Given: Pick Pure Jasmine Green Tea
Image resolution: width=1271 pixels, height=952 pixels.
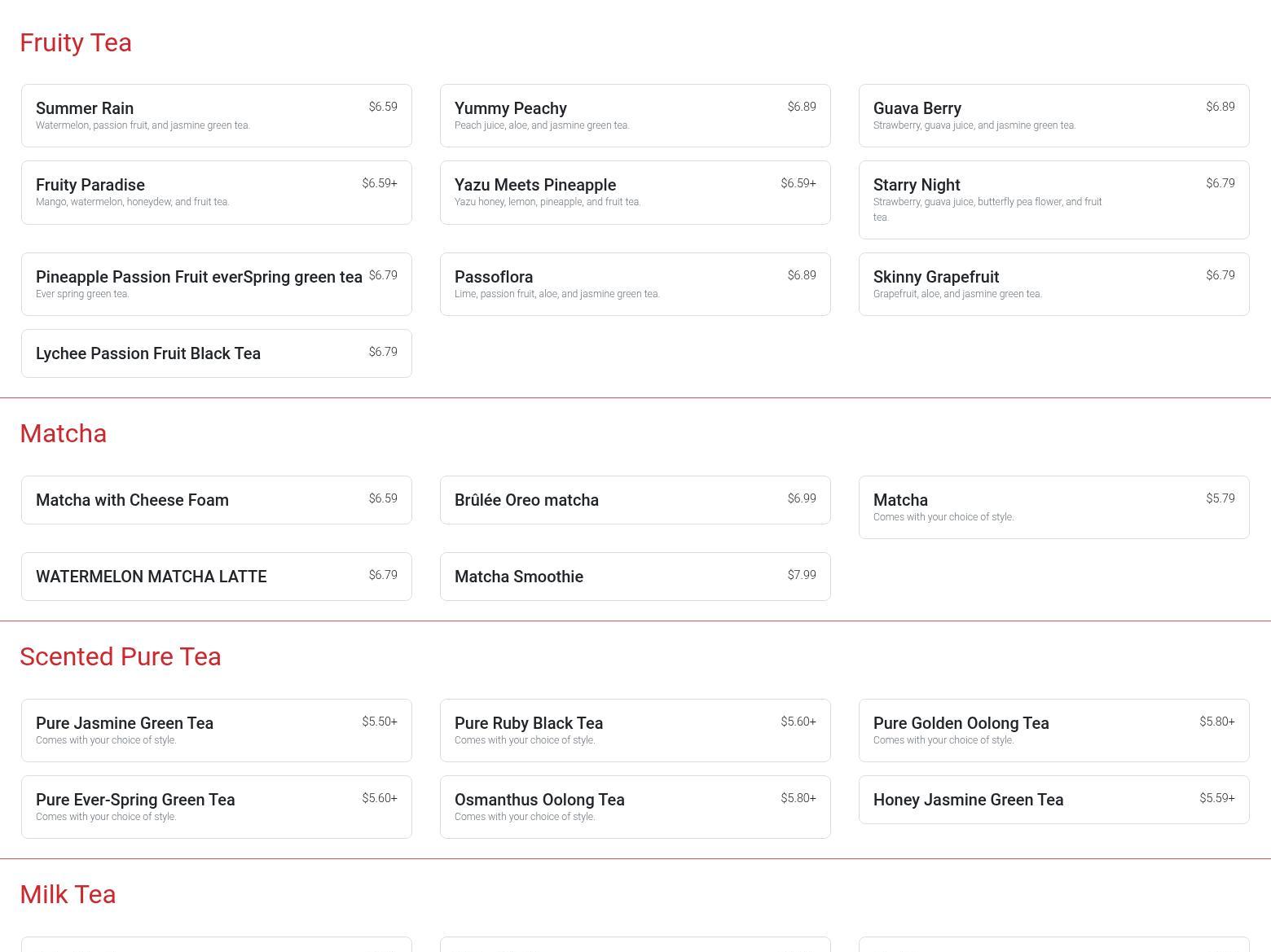Looking at the screenshot, I should pos(217,730).
